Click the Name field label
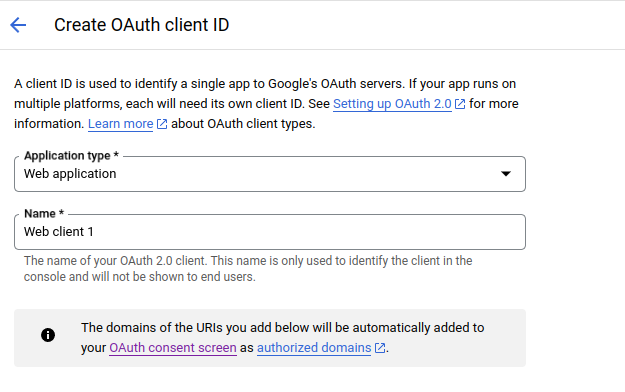This screenshot has height=392, width=625. pyautogui.click(x=44, y=213)
